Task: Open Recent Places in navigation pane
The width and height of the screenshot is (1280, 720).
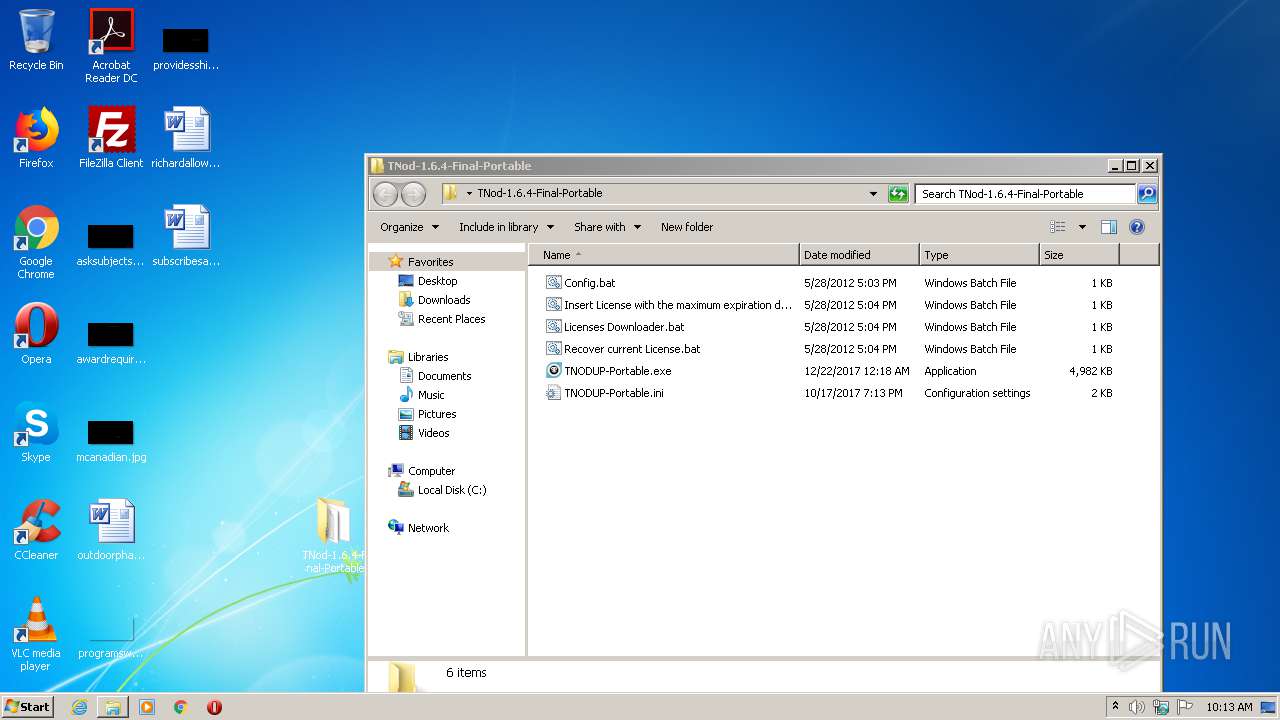Action: (x=451, y=319)
